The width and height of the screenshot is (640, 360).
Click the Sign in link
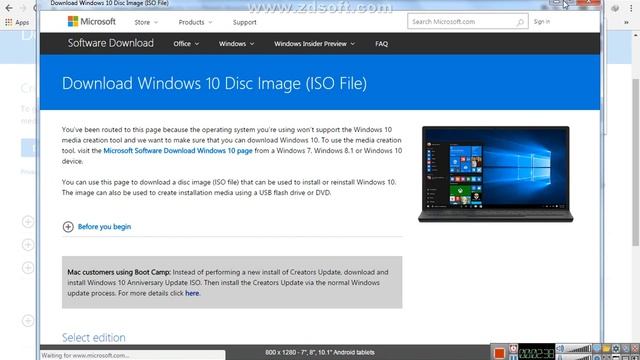(542, 22)
